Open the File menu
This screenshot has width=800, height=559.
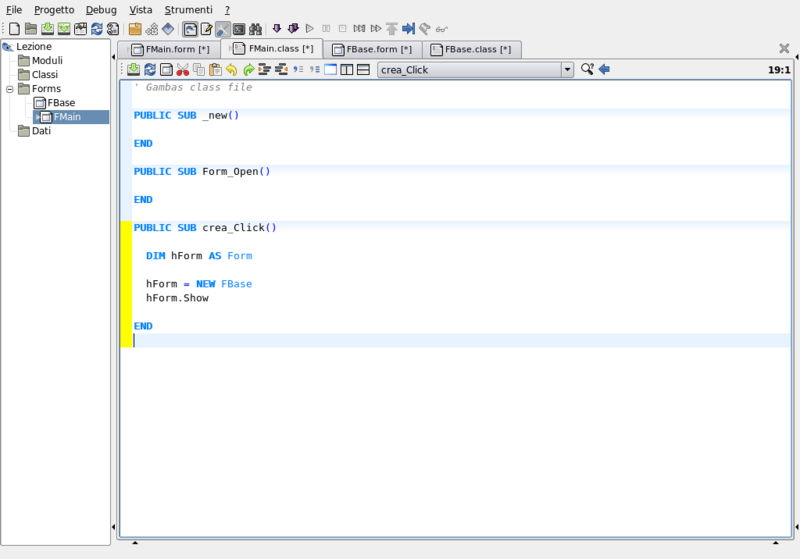coord(14,10)
